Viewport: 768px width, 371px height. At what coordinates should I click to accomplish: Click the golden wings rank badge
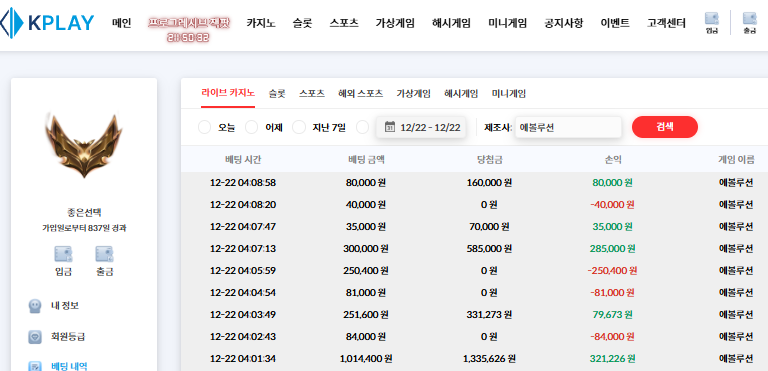coord(84,146)
